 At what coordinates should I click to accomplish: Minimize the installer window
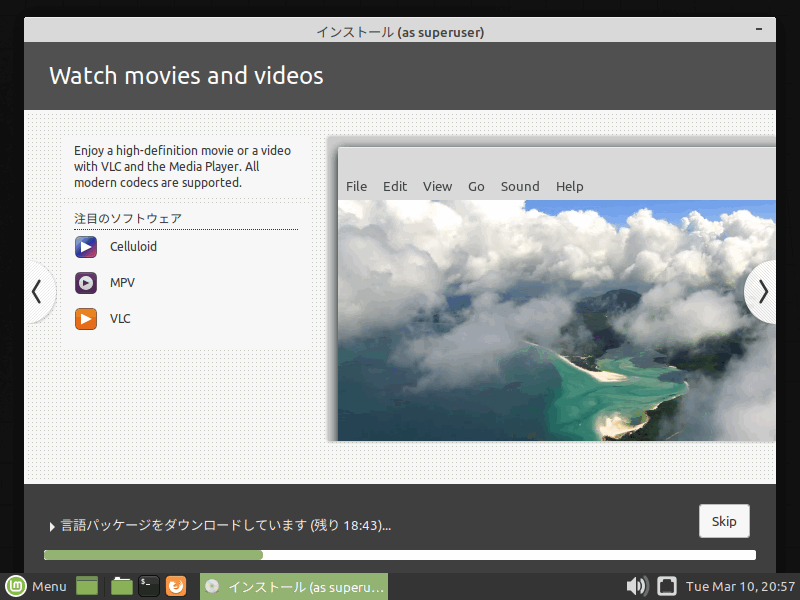tap(759, 30)
